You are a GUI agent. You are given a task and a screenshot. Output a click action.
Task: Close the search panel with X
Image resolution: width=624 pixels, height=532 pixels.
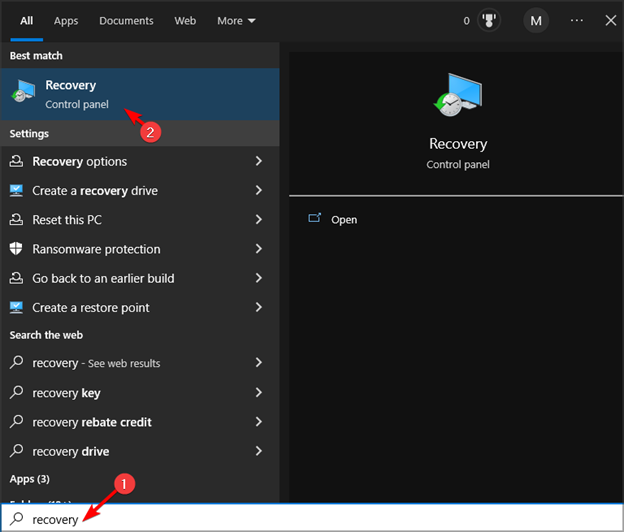pyautogui.click(x=611, y=21)
